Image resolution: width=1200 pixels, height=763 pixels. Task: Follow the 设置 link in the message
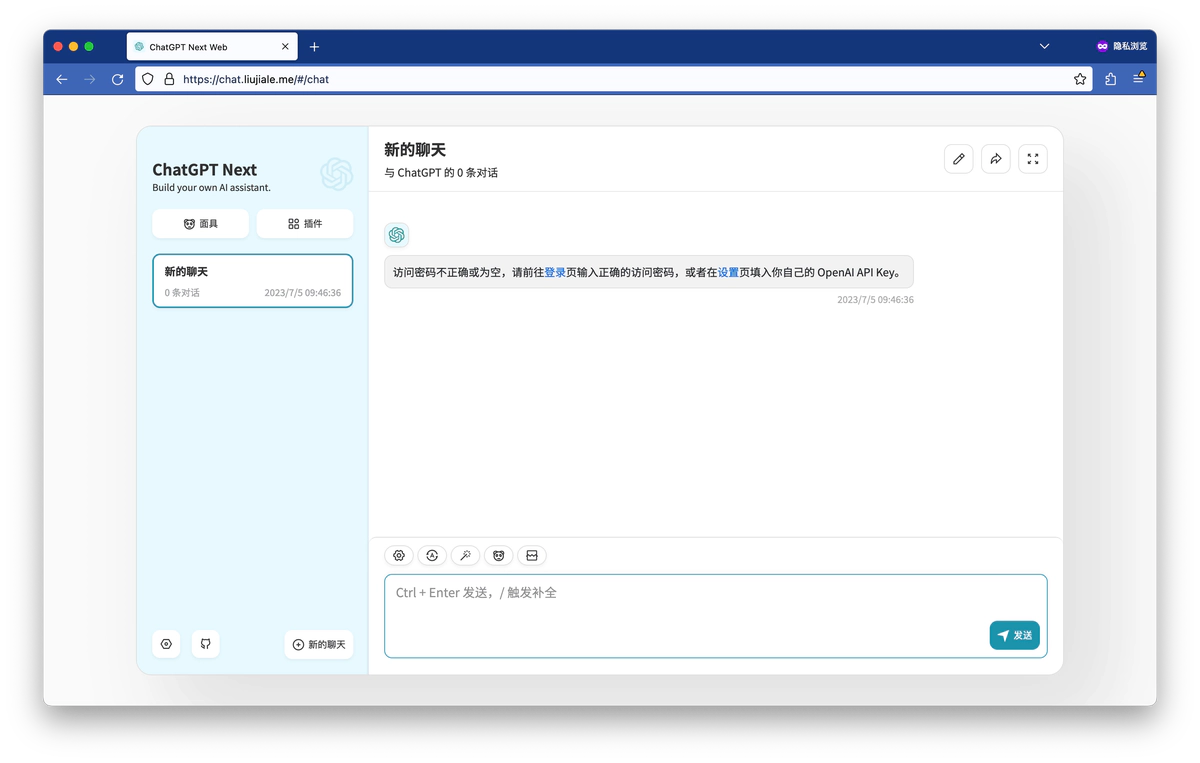tap(728, 272)
